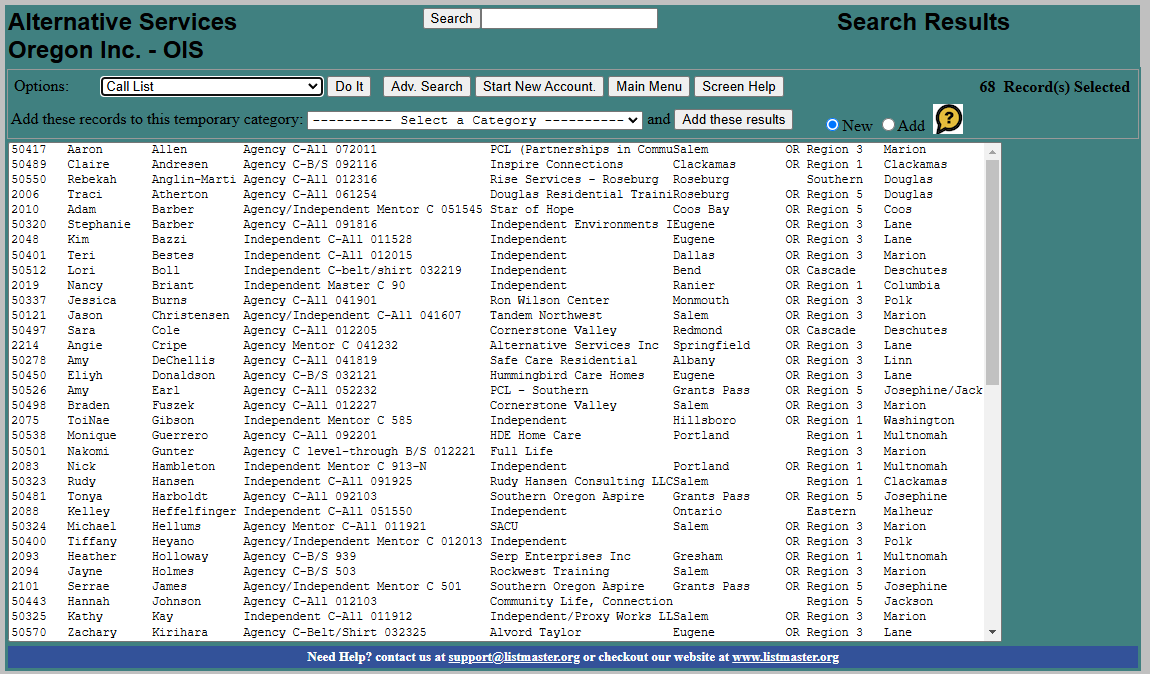Screen dimensions: 1150x674
Task: Select record 2010 Adam Barber
Action: click(x=497, y=210)
